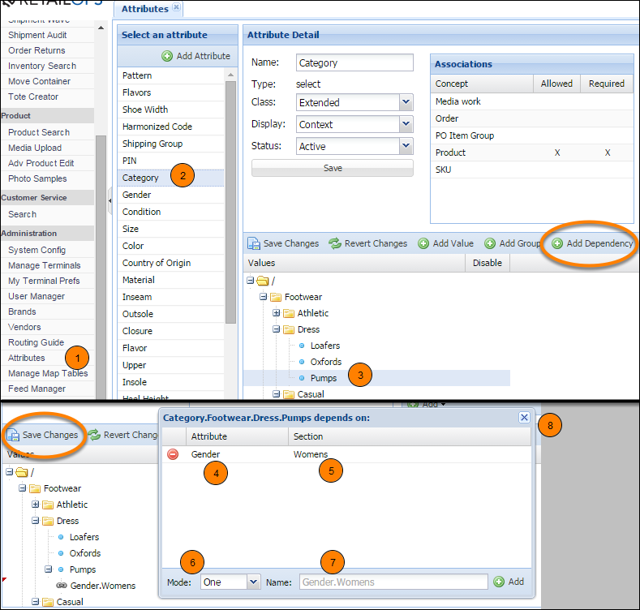The width and height of the screenshot is (640, 610).
Task: Open Routing Guide in sidebar
Action: pos(36,343)
